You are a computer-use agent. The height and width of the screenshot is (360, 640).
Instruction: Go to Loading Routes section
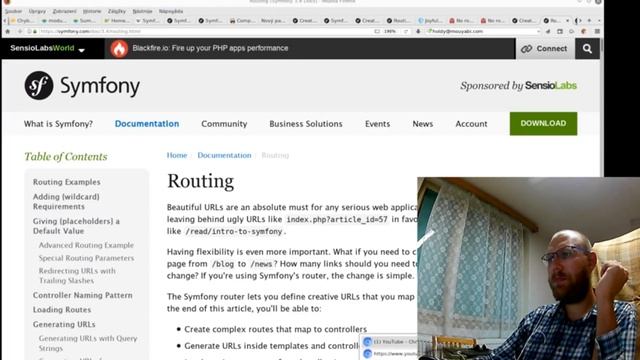62,310
